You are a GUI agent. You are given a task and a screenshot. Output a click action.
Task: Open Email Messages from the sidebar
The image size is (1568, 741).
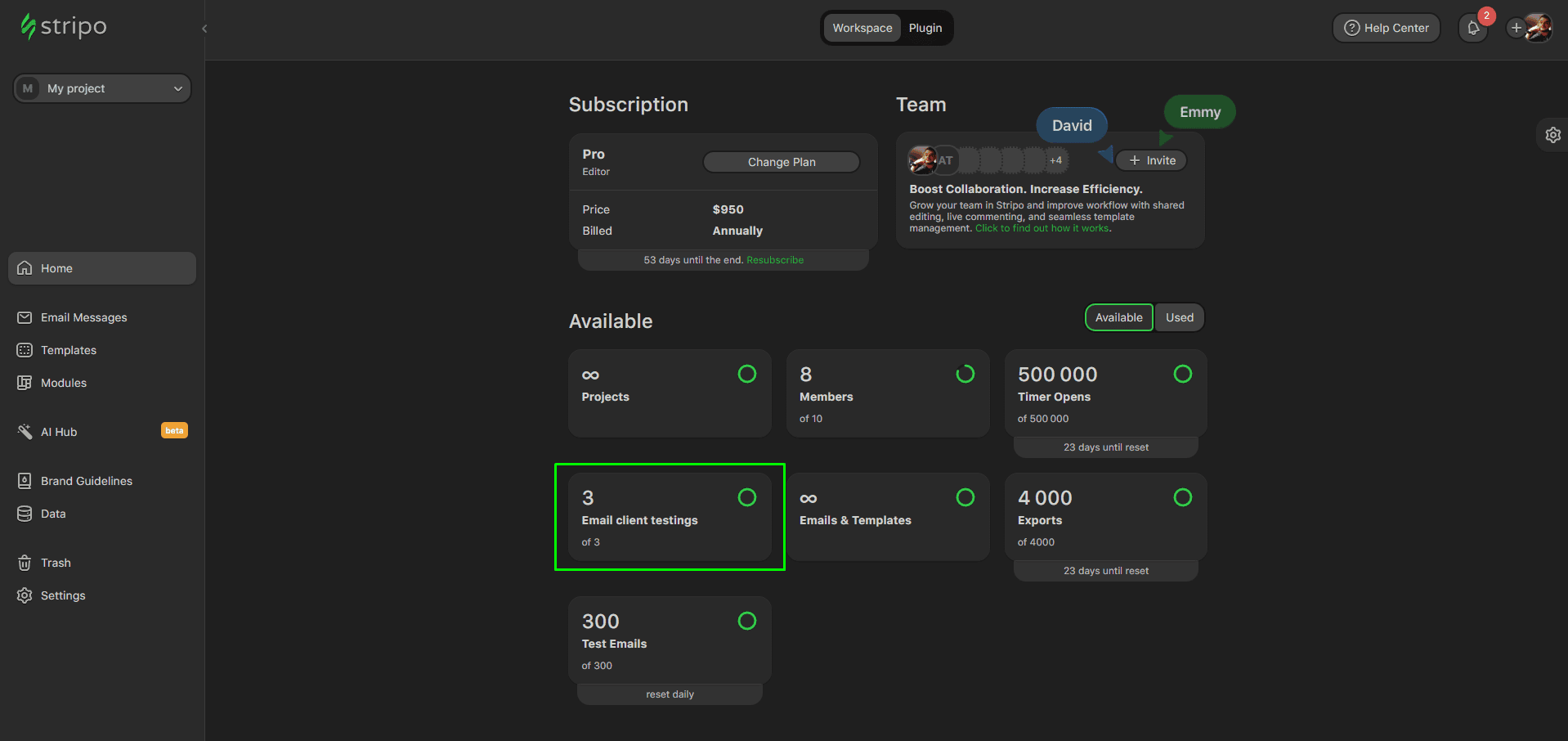(x=83, y=317)
